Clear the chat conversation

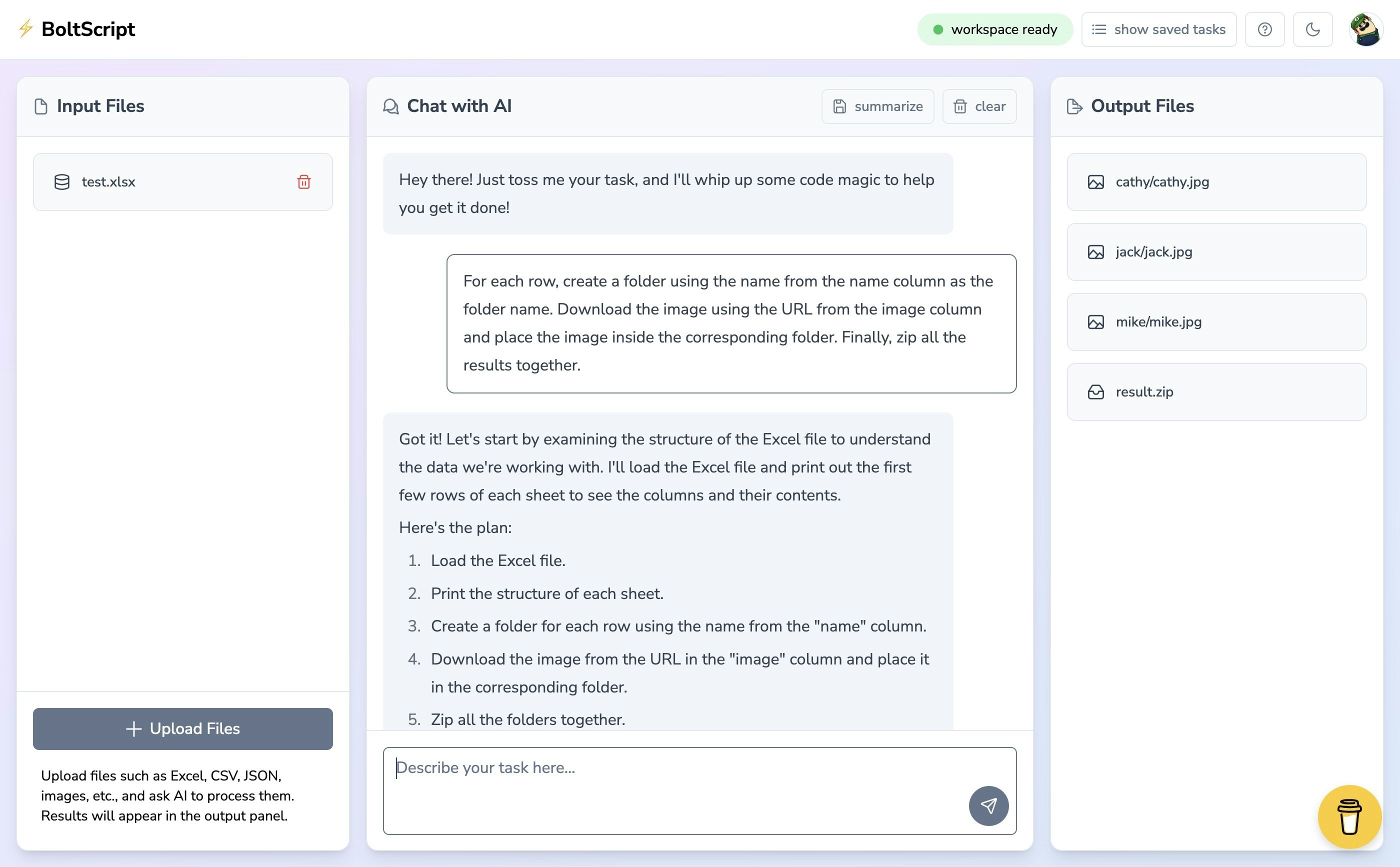(x=979, y=106)
